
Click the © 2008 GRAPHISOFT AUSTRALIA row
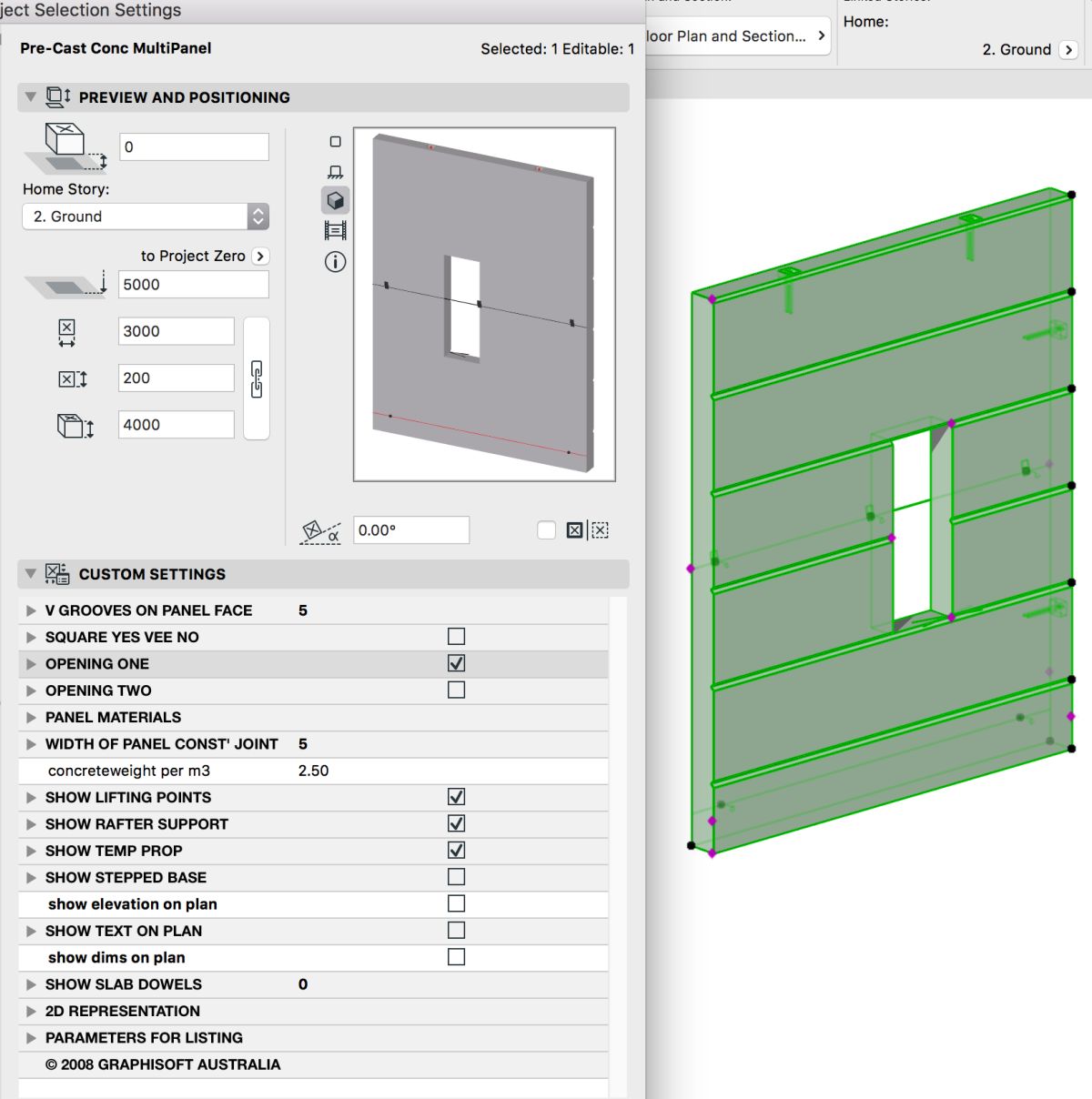point(313,1064)
